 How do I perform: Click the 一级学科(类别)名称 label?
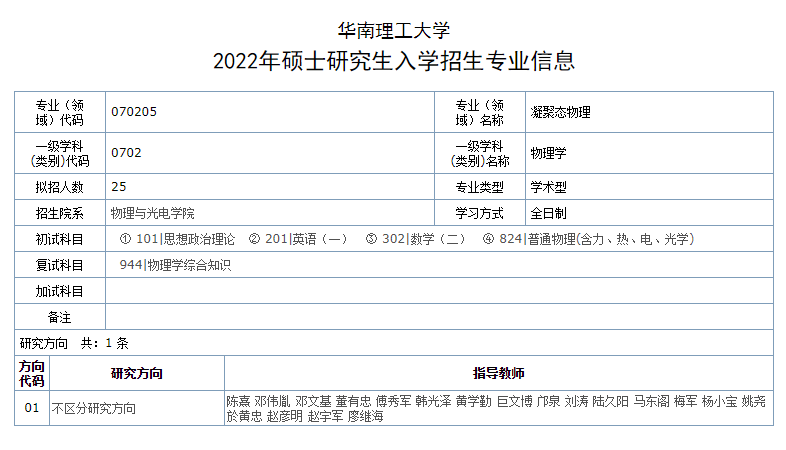480,153
